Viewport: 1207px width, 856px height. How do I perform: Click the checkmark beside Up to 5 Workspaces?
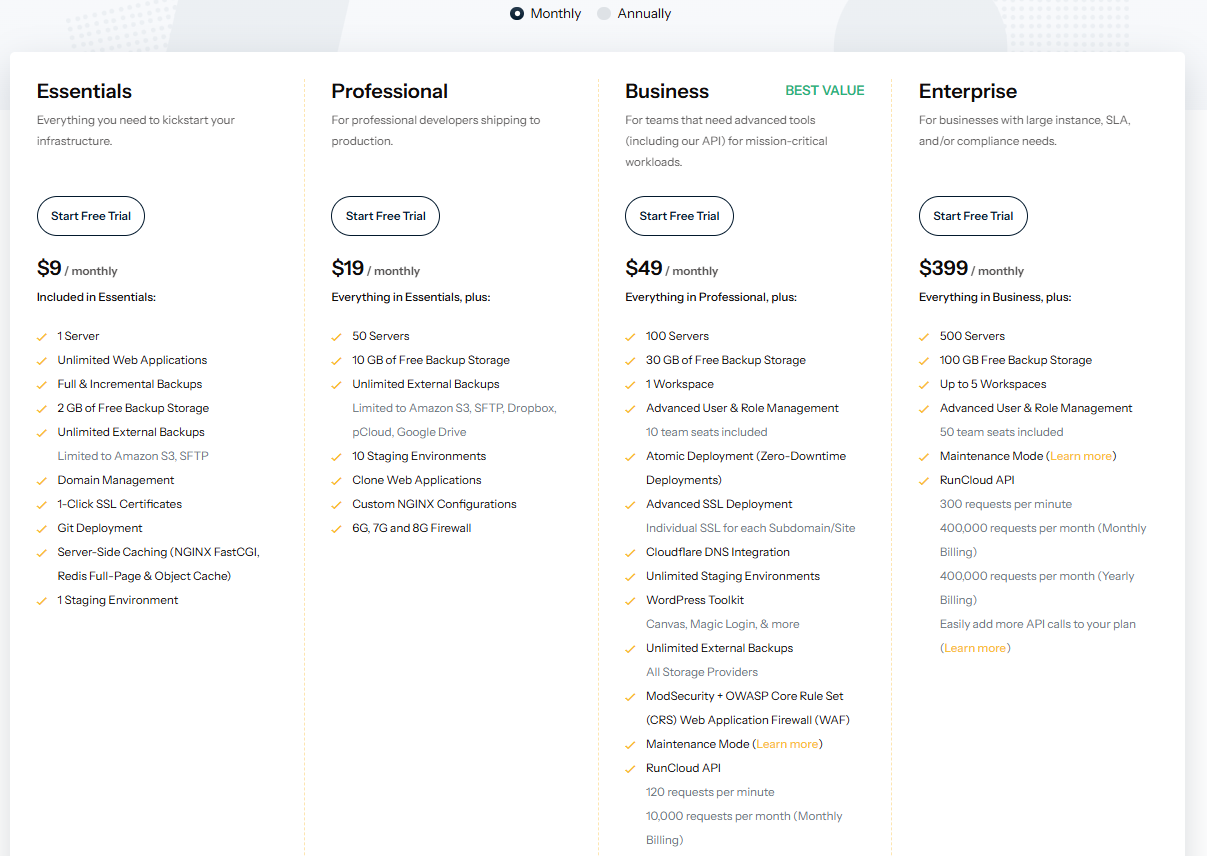[x=925, y=385]
